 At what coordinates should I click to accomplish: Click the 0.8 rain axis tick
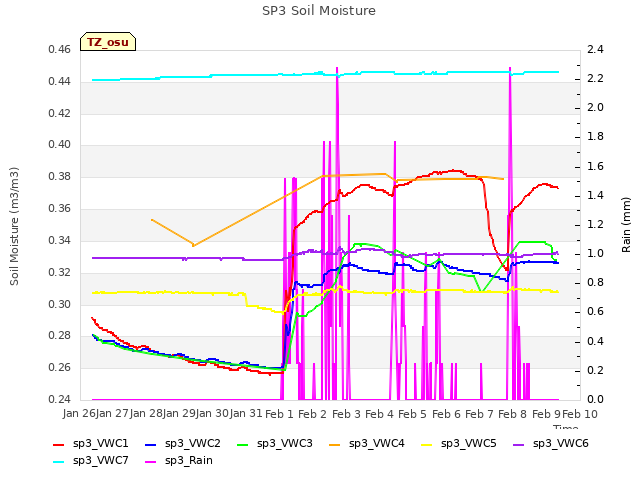click(x=596, y=283)
